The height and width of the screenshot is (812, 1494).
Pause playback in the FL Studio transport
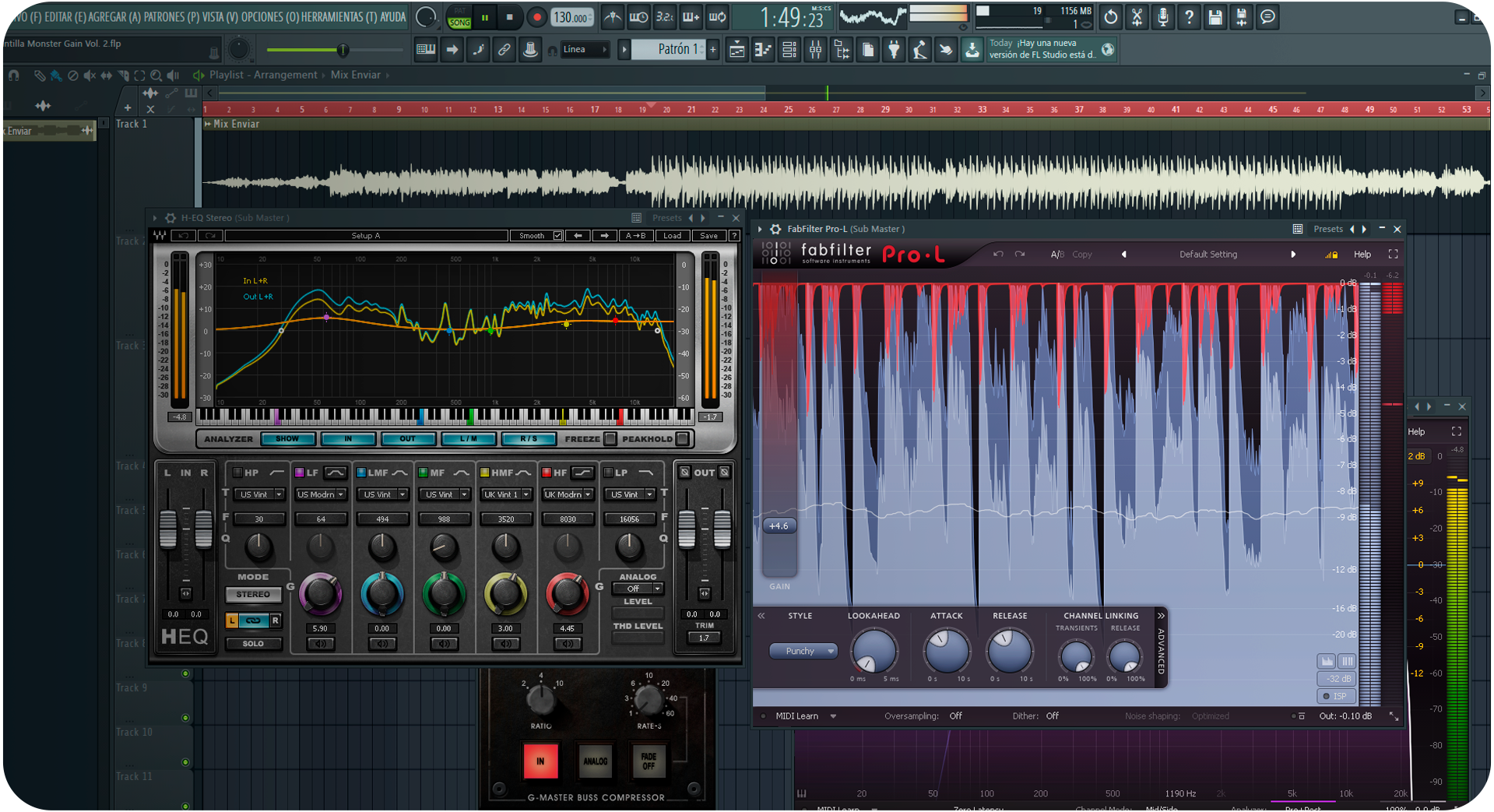[484, 17]
